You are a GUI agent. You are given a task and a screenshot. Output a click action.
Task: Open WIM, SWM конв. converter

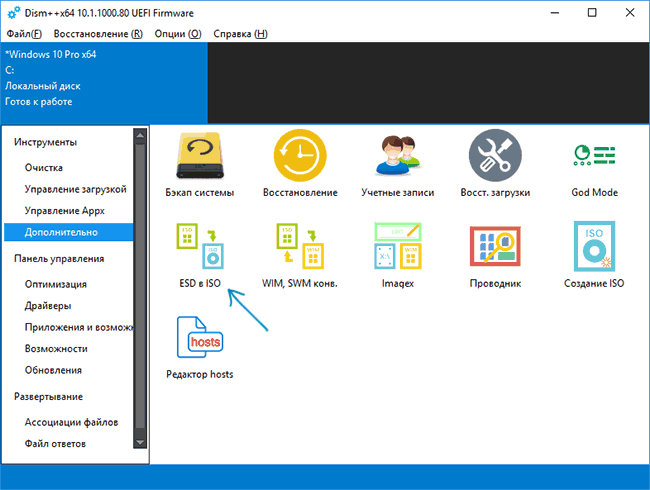(299, 248)
